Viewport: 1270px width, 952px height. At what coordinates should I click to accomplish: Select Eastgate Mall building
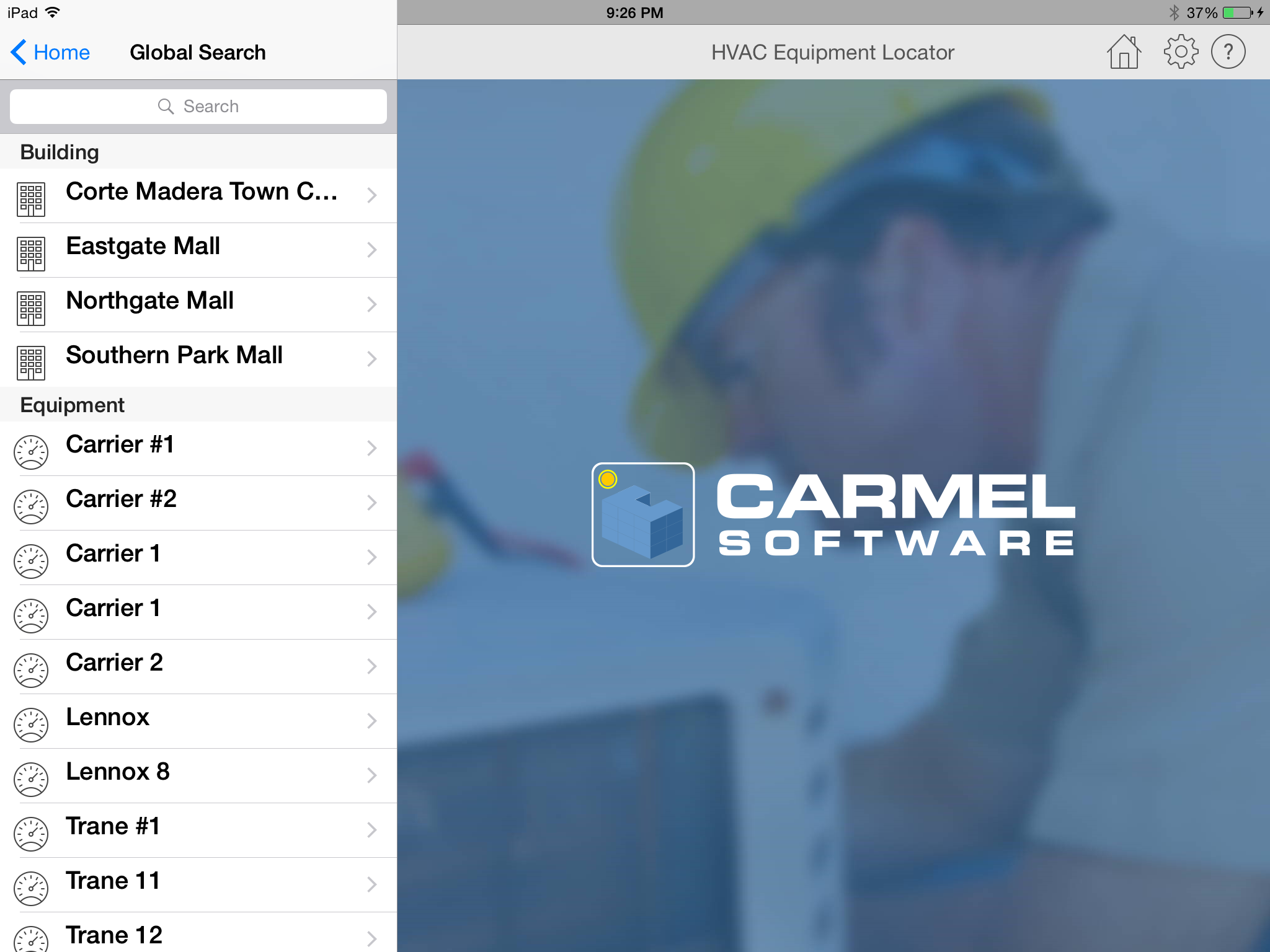[198, 250]
